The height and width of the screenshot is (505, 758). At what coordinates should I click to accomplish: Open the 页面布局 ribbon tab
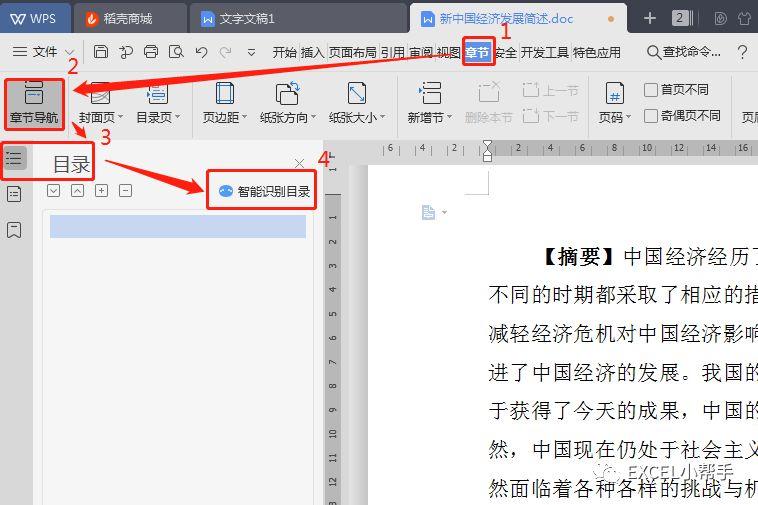[x=353, y=52]
